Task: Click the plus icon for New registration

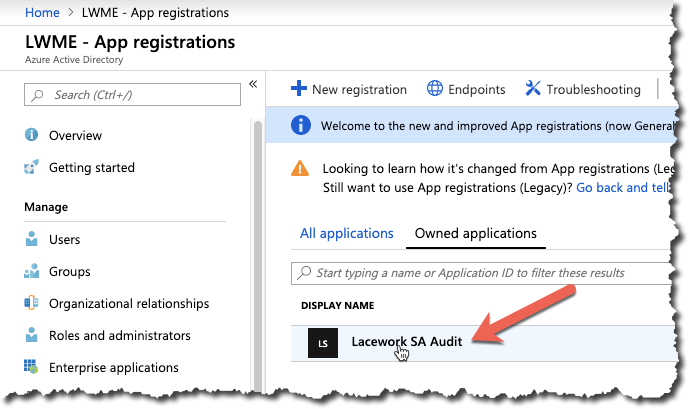Action: tap(298, 89)
